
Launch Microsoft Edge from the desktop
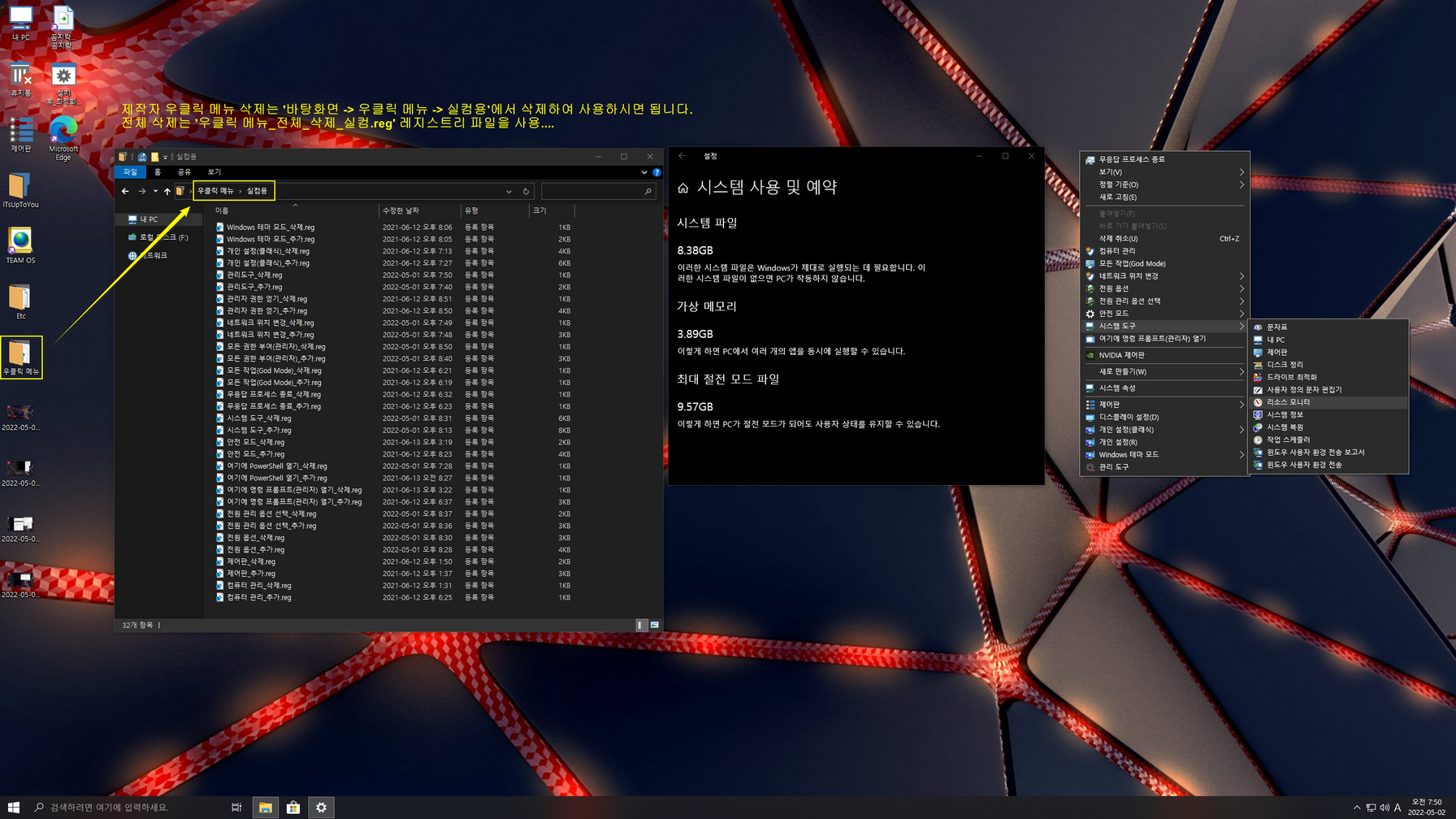point(63,138)
